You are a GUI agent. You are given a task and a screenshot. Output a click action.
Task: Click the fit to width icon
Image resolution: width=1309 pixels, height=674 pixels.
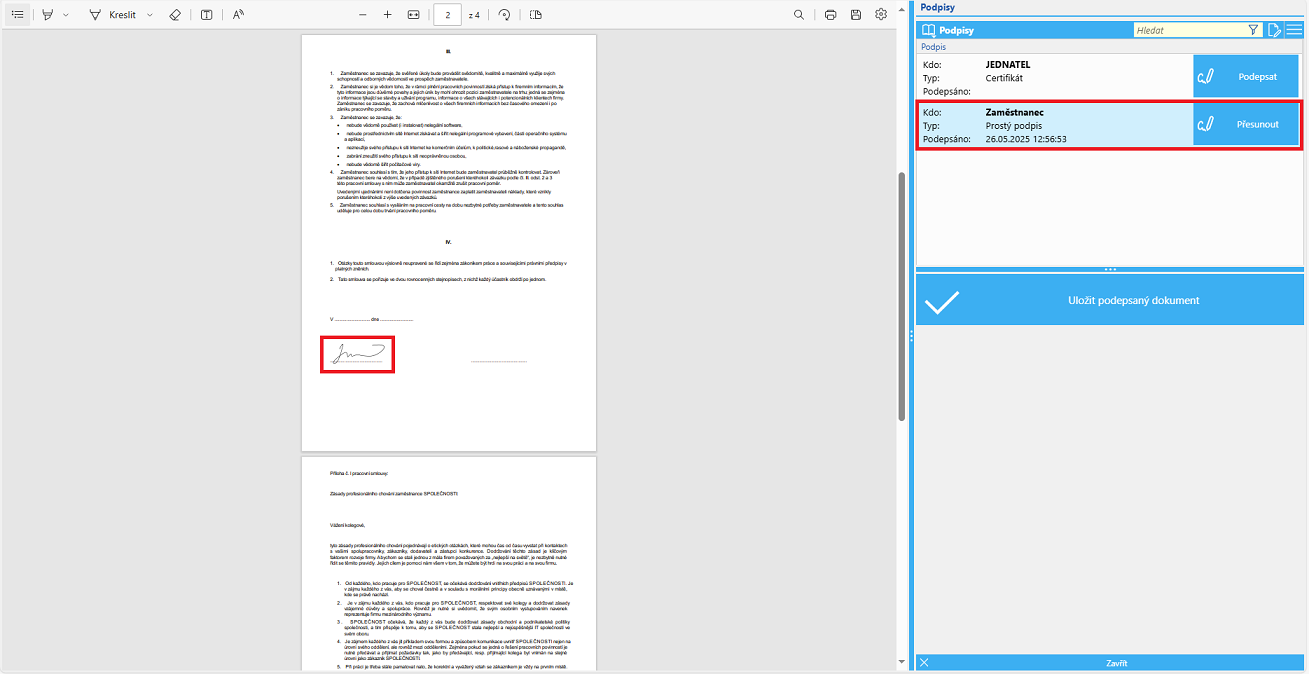414,15
